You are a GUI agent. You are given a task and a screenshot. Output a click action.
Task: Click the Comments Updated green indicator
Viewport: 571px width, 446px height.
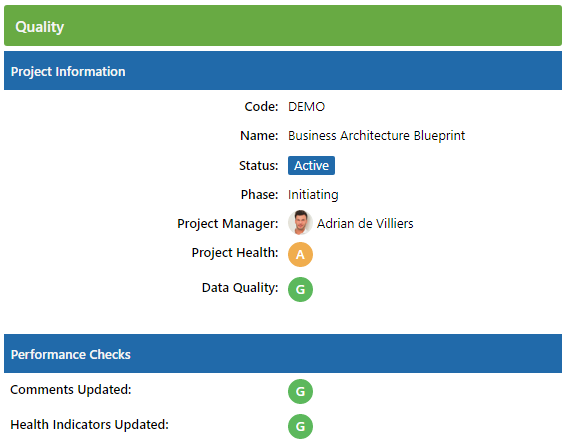click(x=300, y=391)
